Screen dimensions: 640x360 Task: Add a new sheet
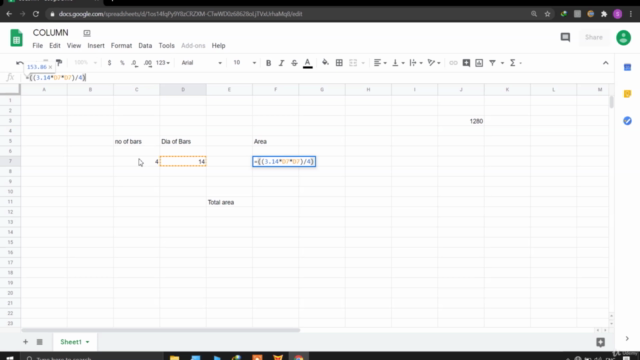click(x=25, y=342)
